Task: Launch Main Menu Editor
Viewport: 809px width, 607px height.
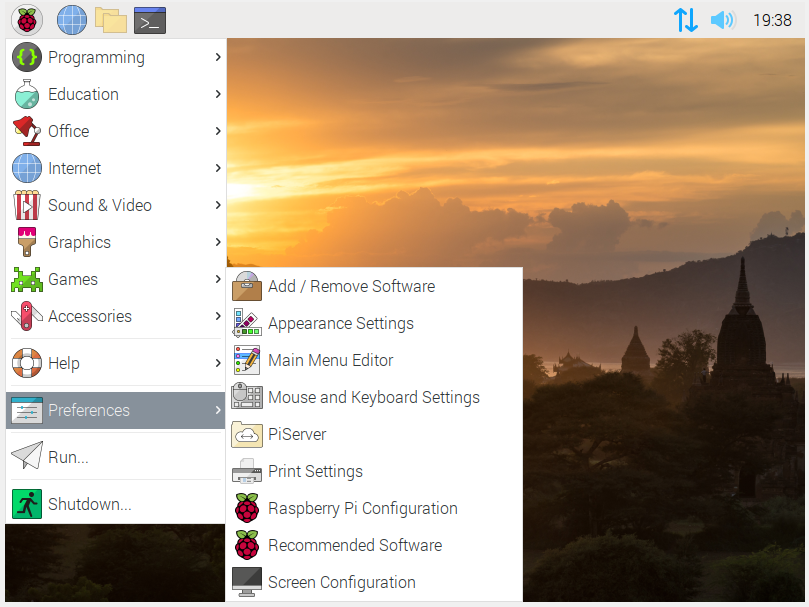Action: [375, 360]
